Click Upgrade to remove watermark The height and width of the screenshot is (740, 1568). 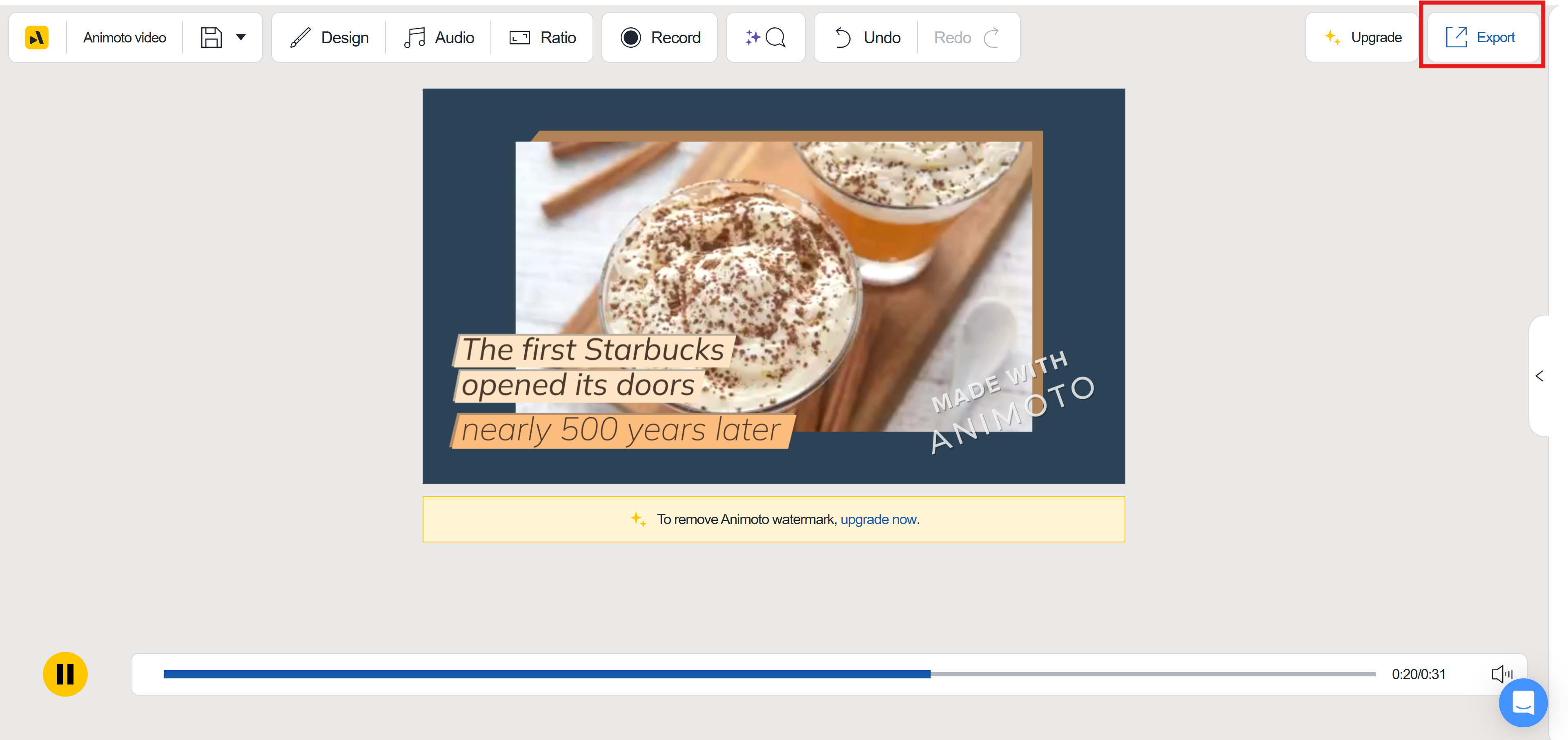[1362, 37]
